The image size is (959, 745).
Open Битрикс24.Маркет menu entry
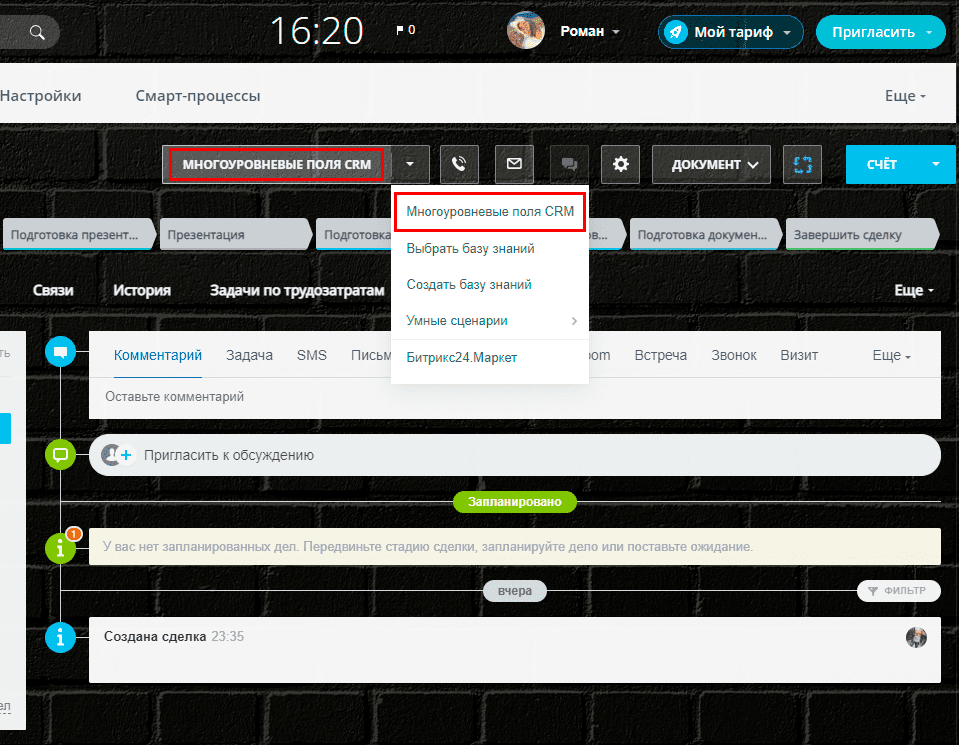[462, 358]
